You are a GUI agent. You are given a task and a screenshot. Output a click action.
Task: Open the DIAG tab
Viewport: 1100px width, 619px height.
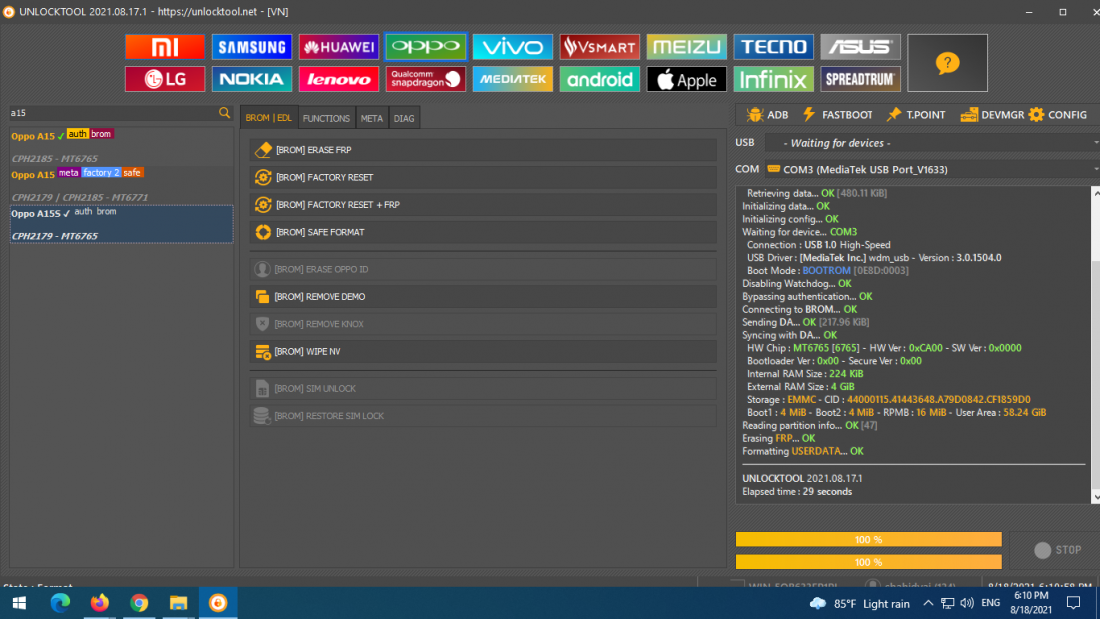(x=404, y=118)
